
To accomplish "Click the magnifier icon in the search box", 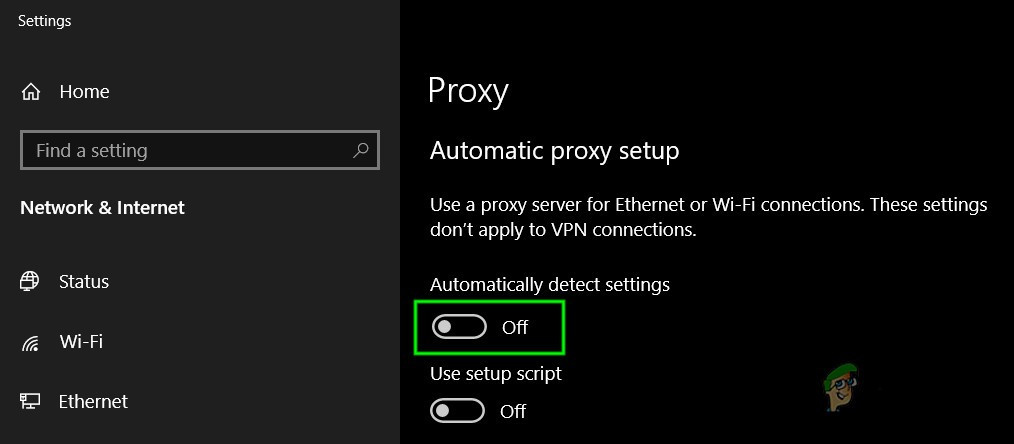I will point(361,151).
